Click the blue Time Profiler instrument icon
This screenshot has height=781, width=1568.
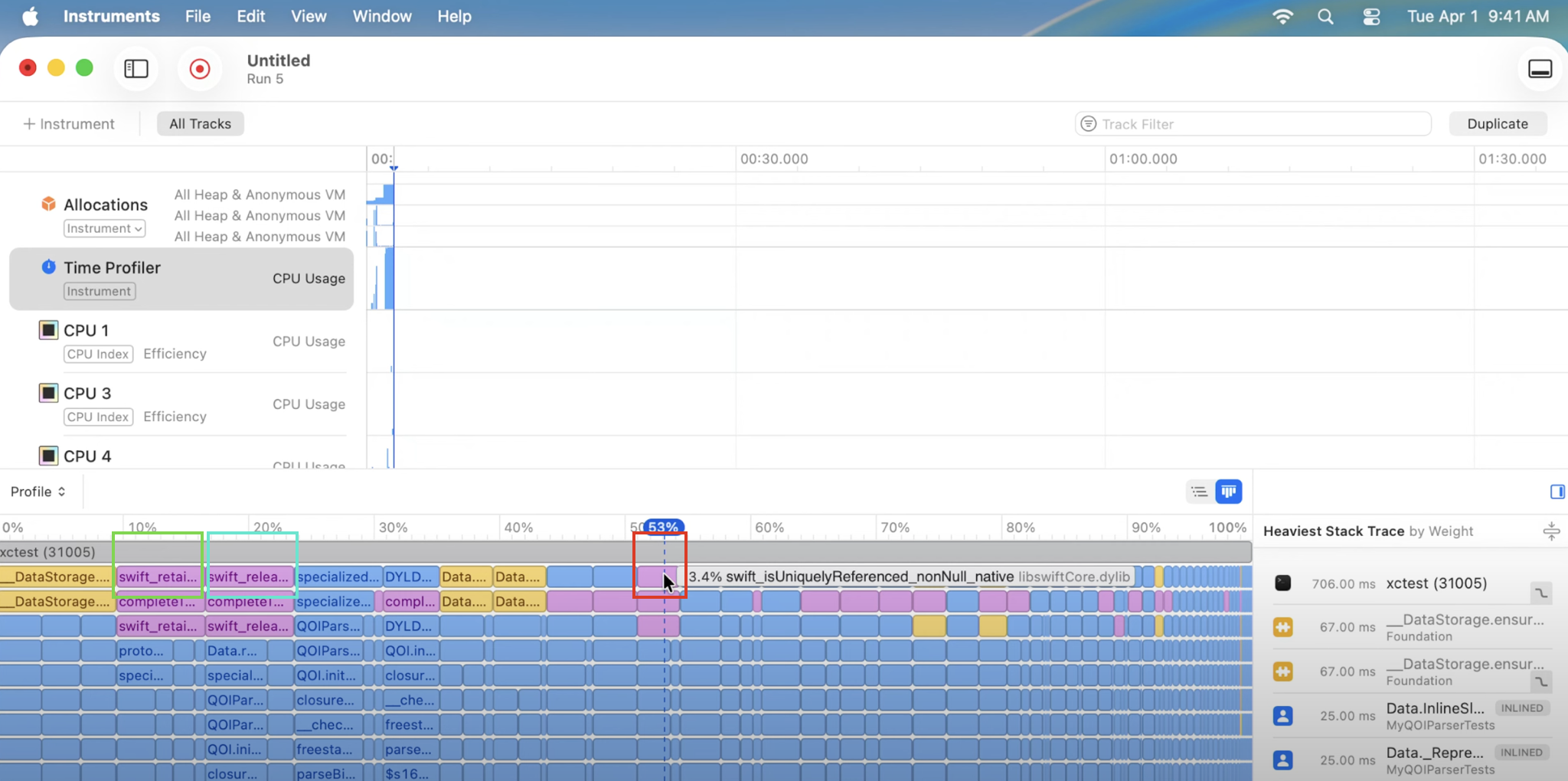[x=48, y=266]
